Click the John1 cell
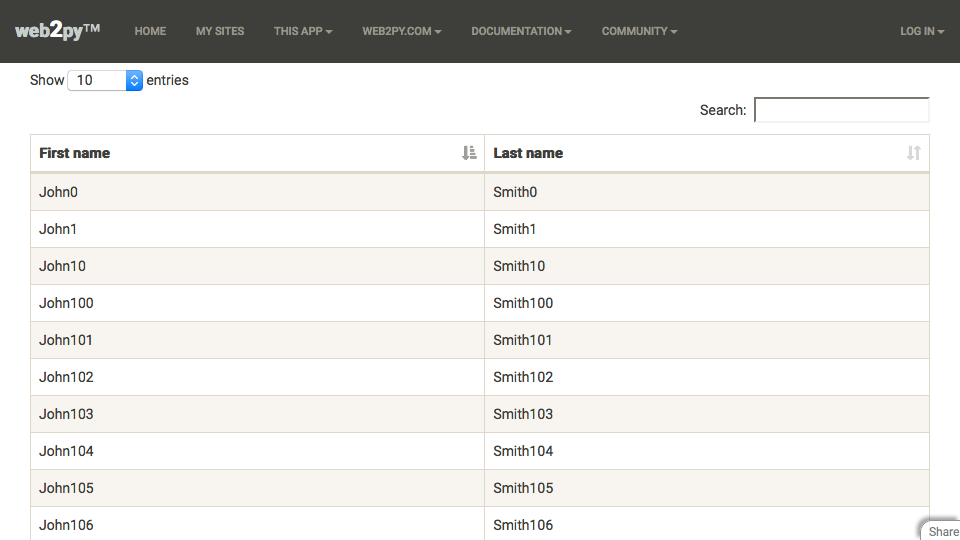Screen dimensions: 960x540 (x=257, y=229)
